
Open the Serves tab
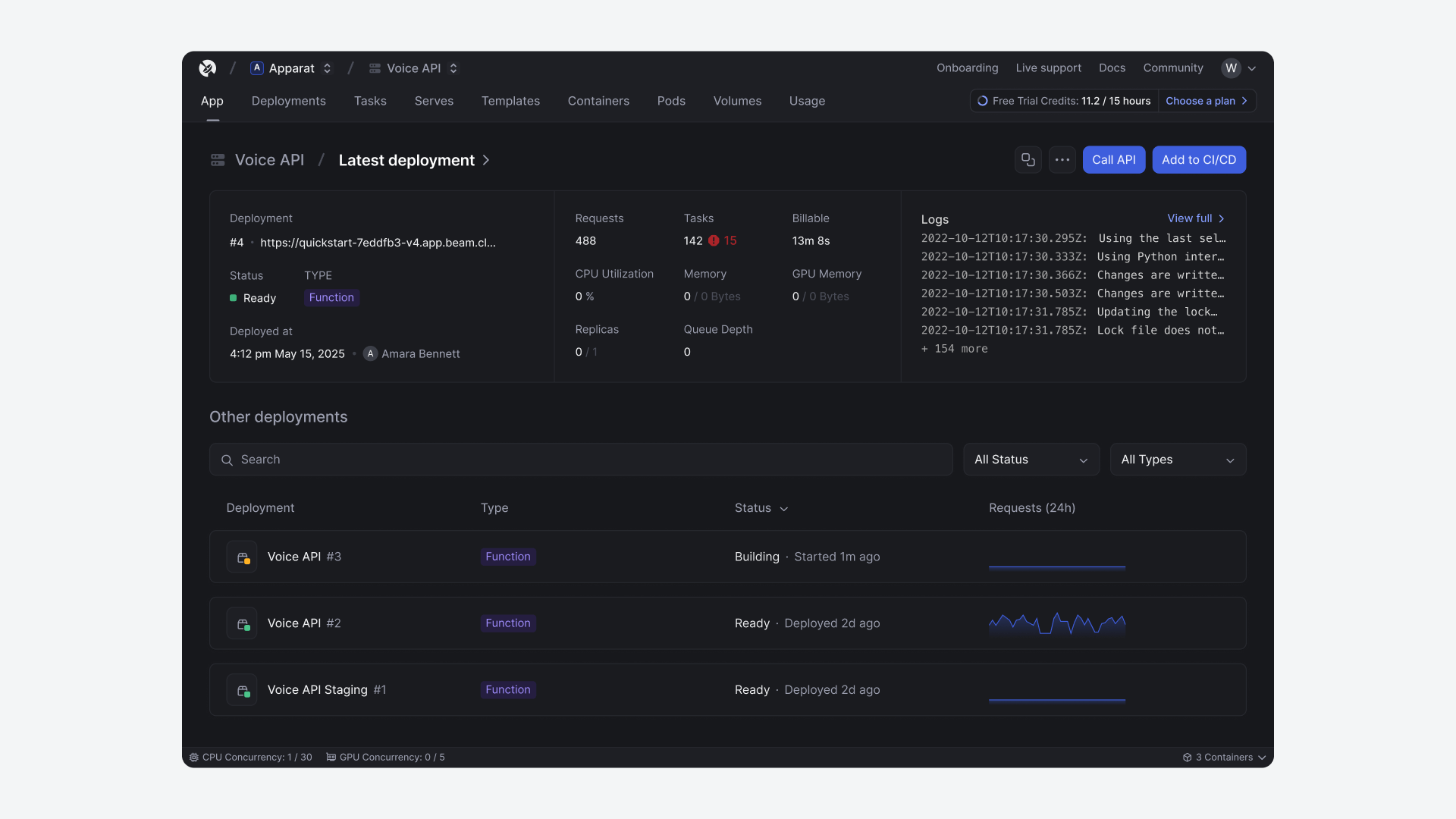434,101
